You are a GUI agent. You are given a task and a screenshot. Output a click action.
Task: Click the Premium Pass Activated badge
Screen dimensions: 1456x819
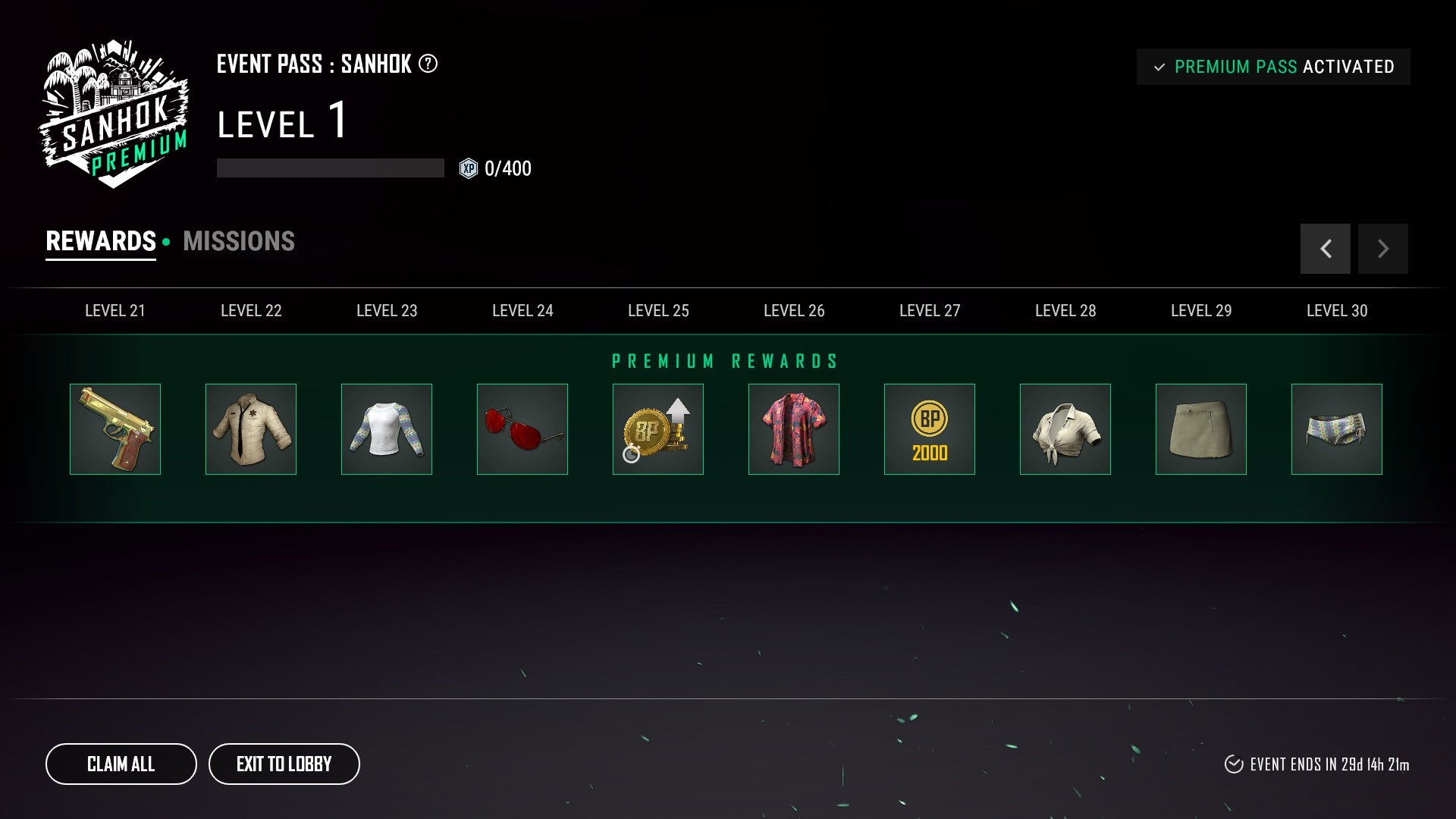(1273, 67)
